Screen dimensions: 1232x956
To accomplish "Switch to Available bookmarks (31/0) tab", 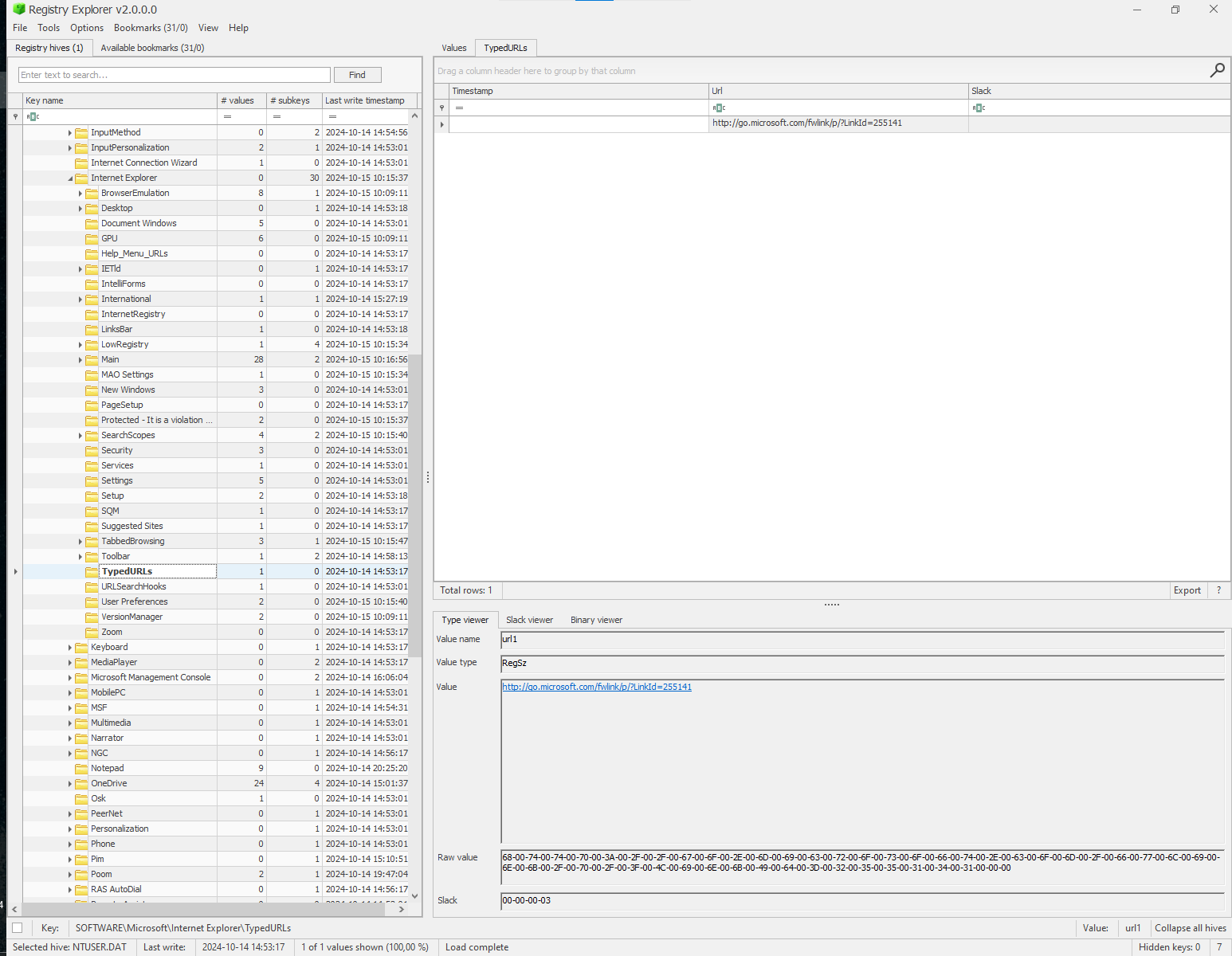I will click(x=152, y=48).
